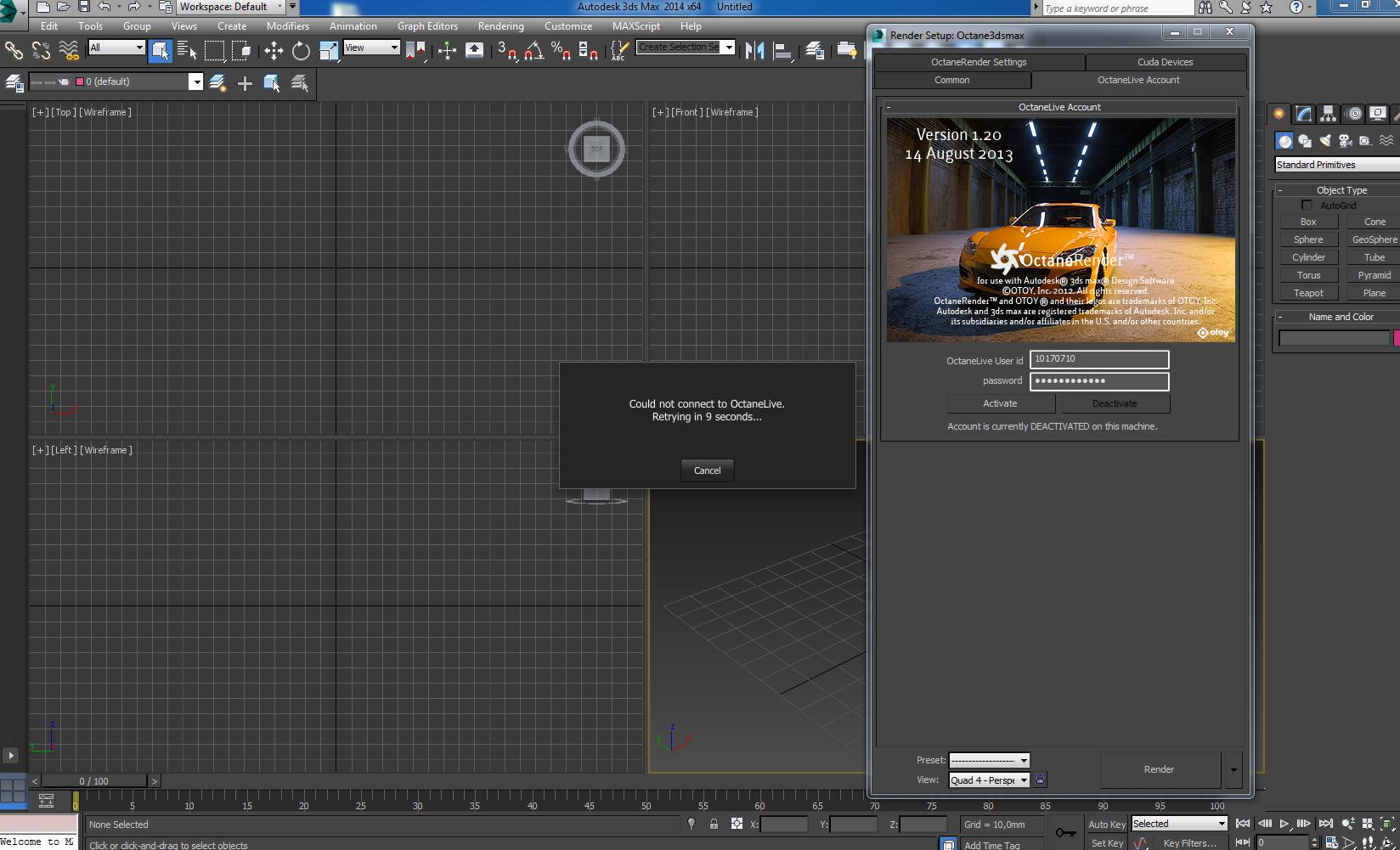Click the Rectangular Selection Region tool
Image resolution: width=1400 pixels, height=850 pixels.
point(214,51)
